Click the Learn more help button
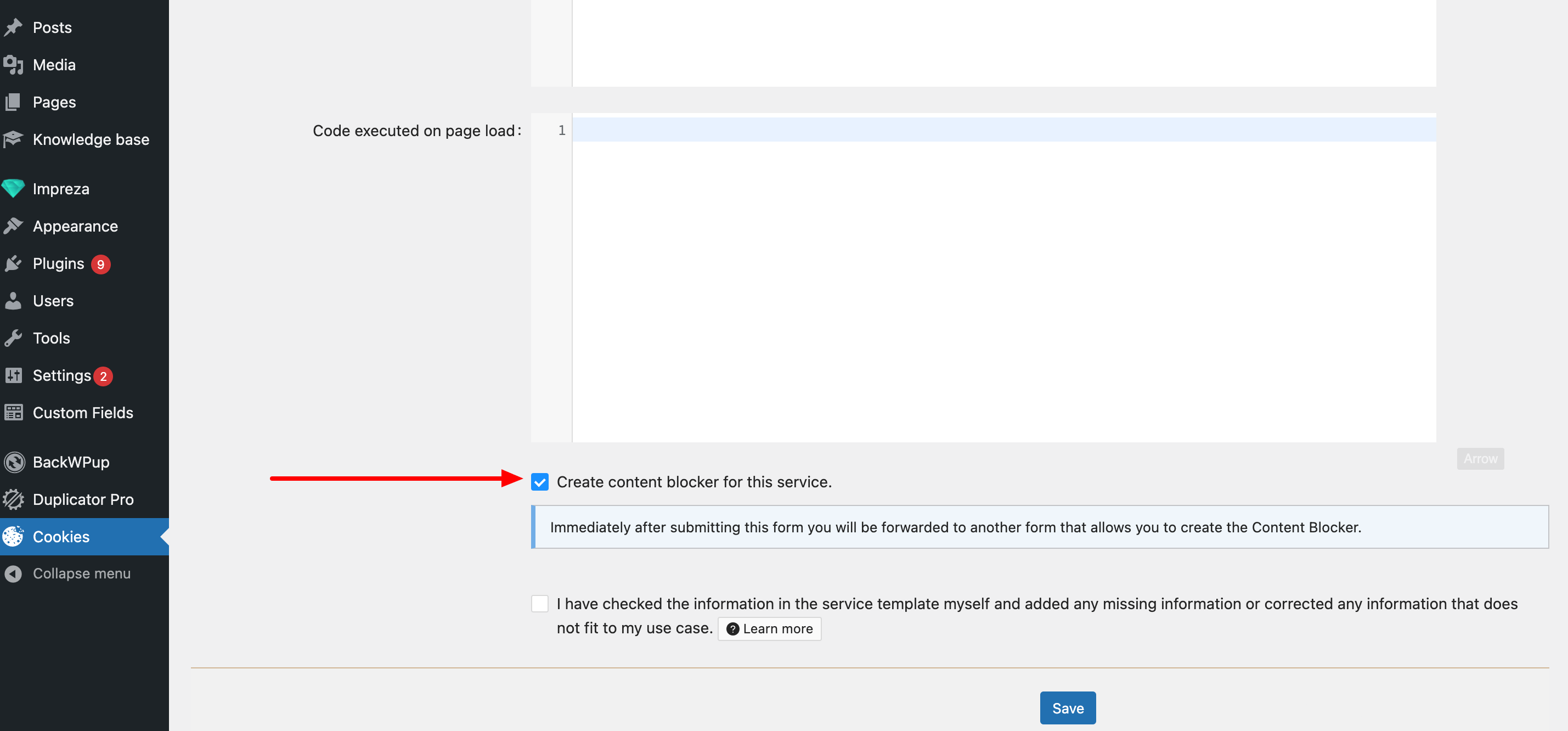Screen dimensions: 1568x731 tap(769, 629)
